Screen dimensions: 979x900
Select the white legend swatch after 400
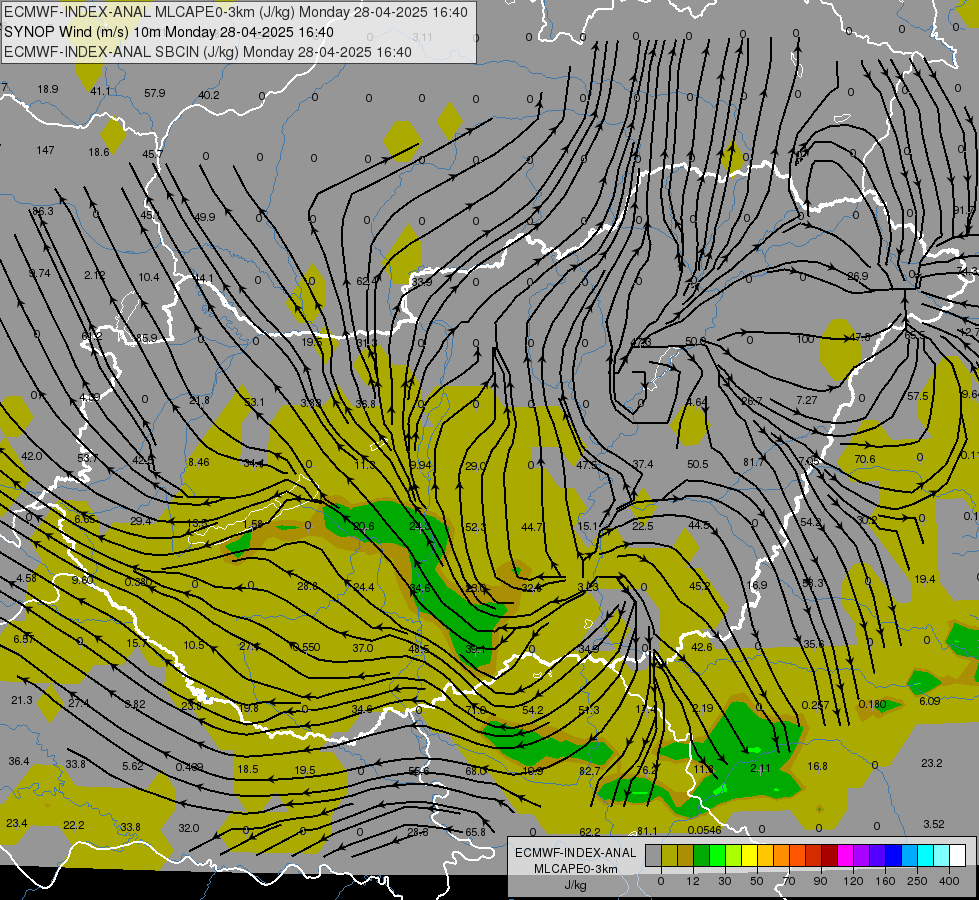(958, 855)
